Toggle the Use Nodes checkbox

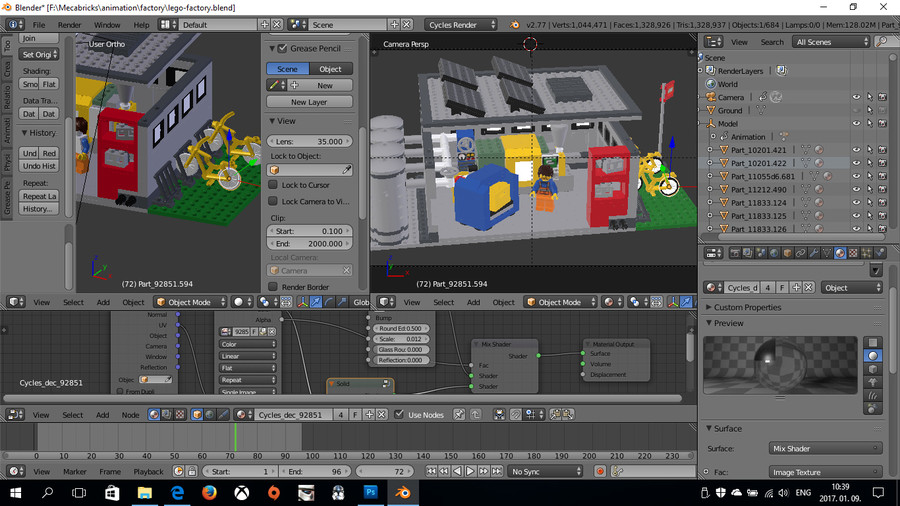click(399, 415)
